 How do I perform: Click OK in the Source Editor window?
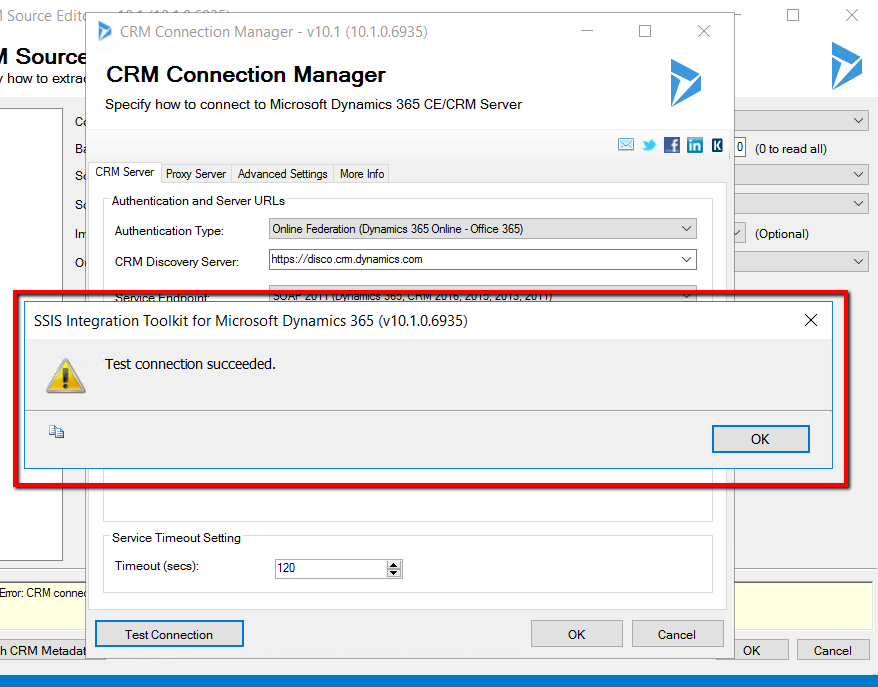pyautogui.click(x=752, y=650)
